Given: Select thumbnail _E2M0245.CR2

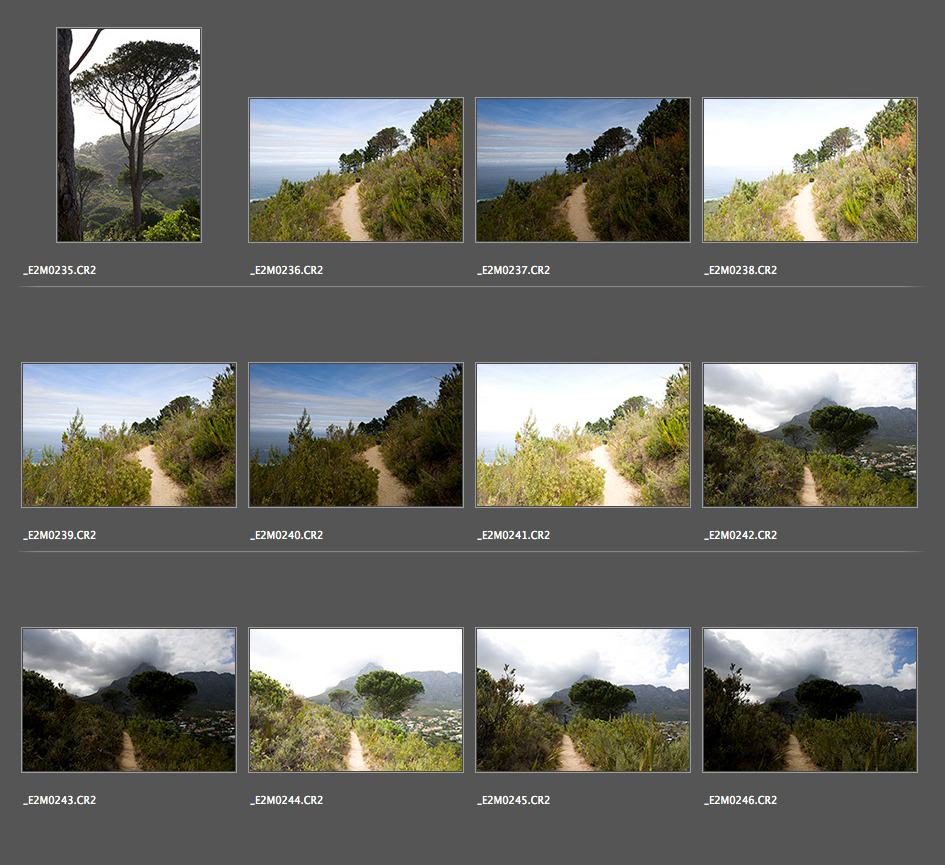Looking at the screenshot, I should (583, 700).
